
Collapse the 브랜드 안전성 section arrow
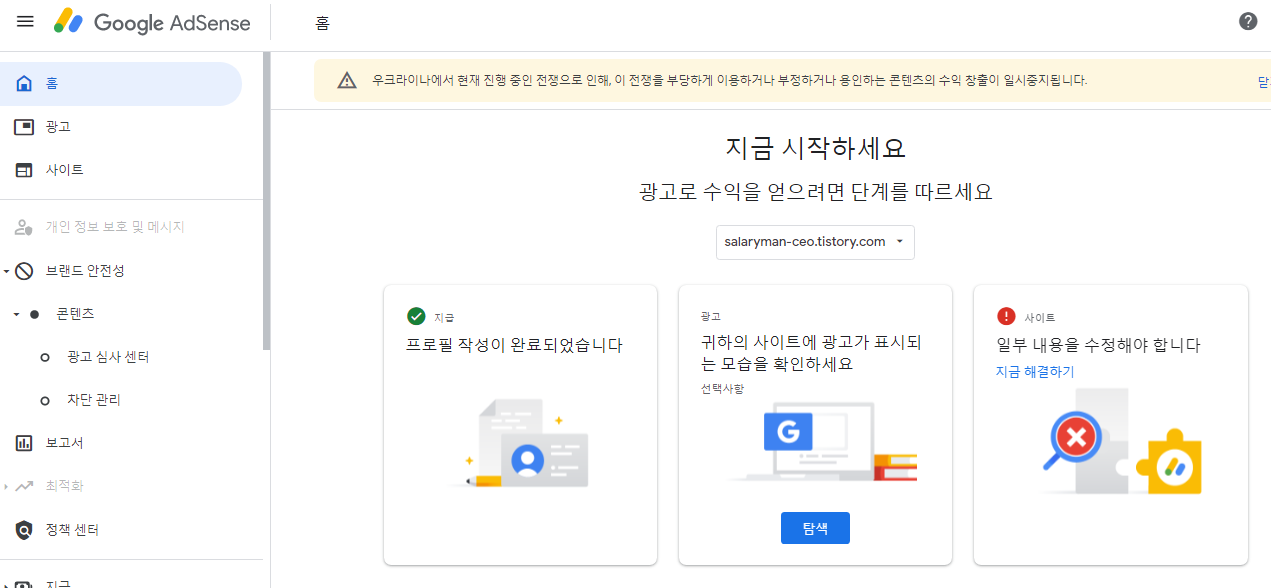click(6, 271)
